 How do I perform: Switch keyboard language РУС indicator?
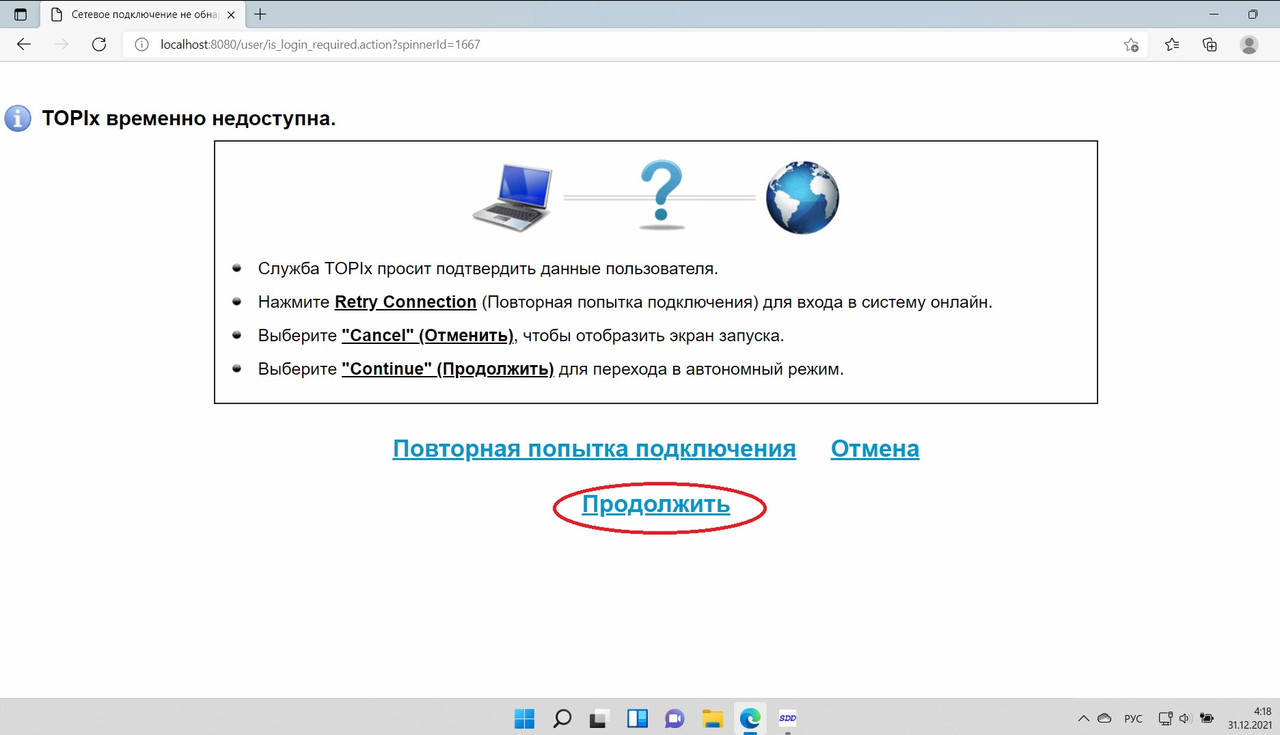click(x=1134, y=718)
